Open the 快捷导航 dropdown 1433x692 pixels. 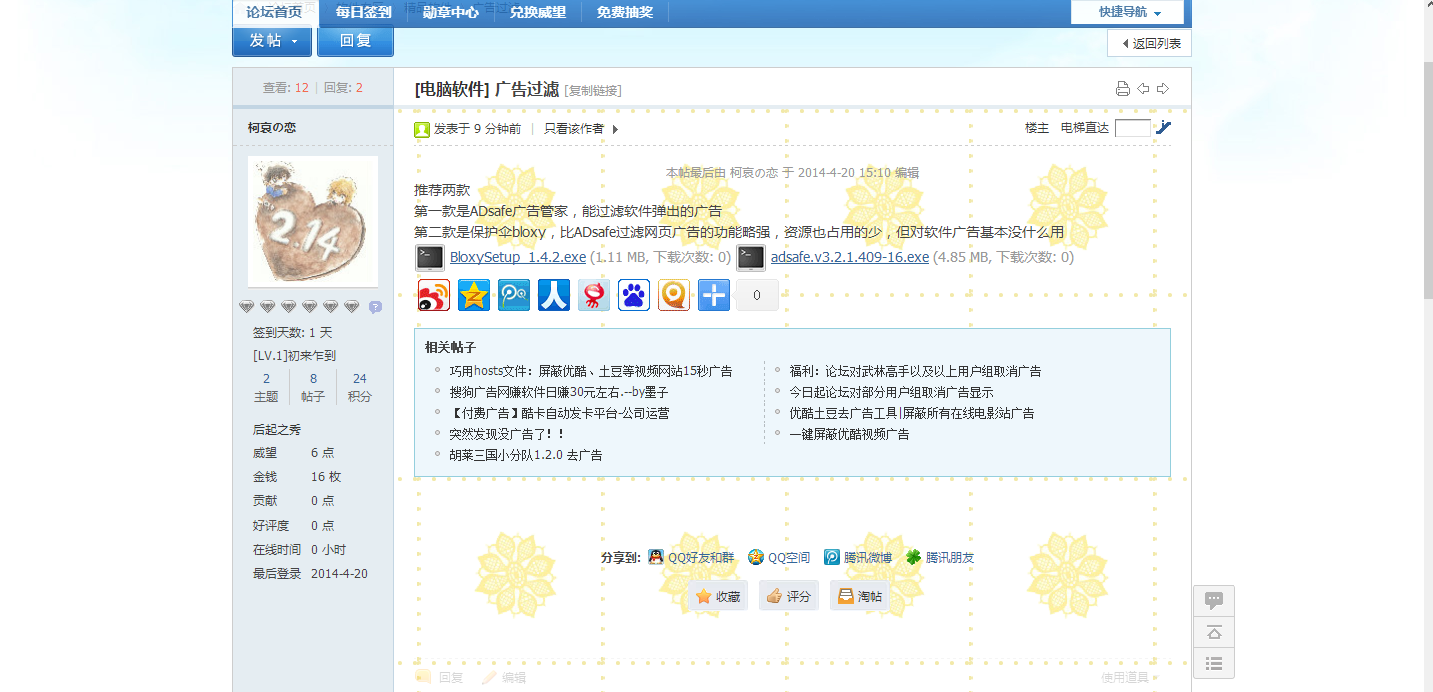[x=1127, y=12]
